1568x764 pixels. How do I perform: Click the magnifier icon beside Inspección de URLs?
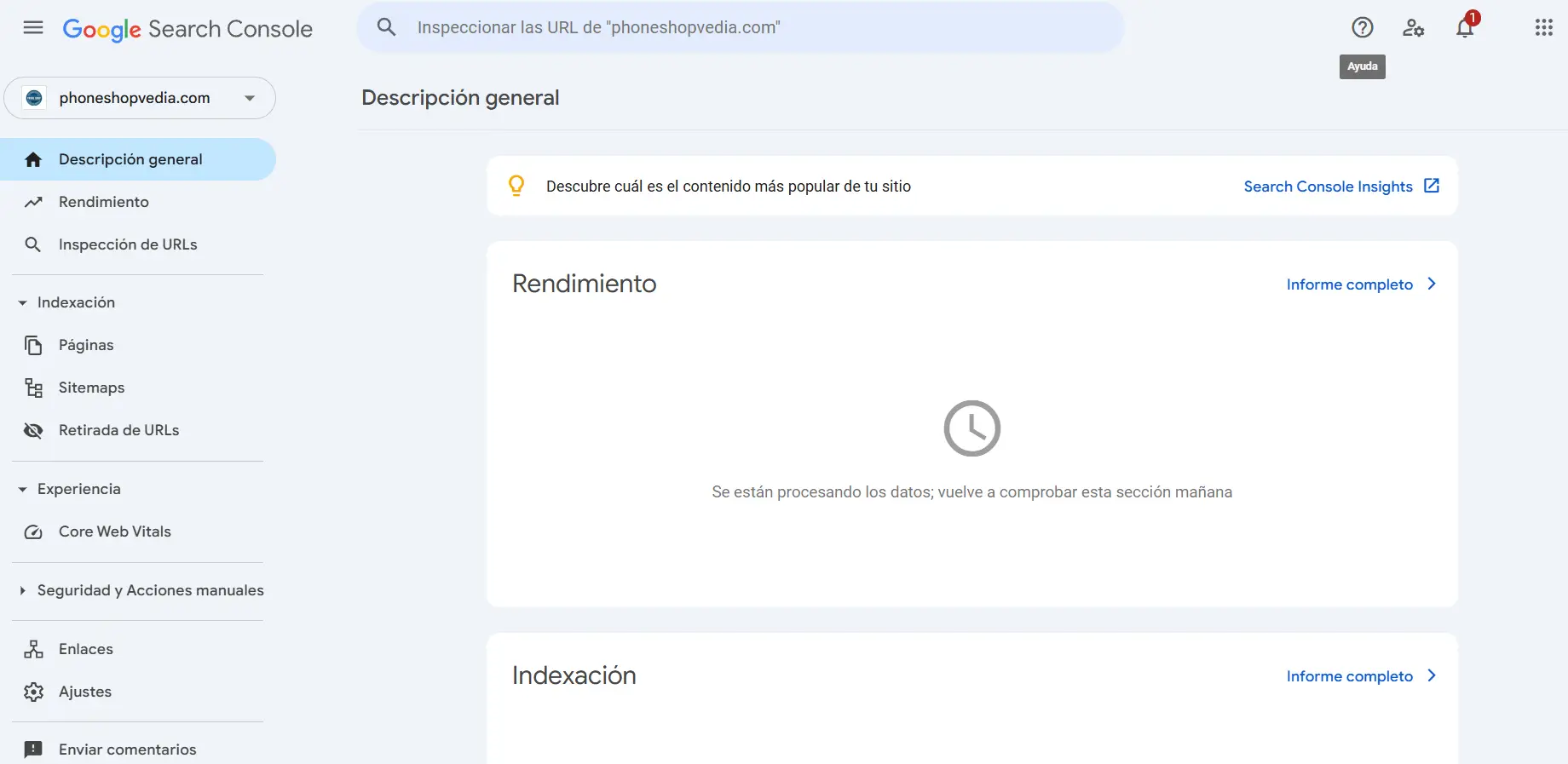pyautogui.click(x=33, y=244)
